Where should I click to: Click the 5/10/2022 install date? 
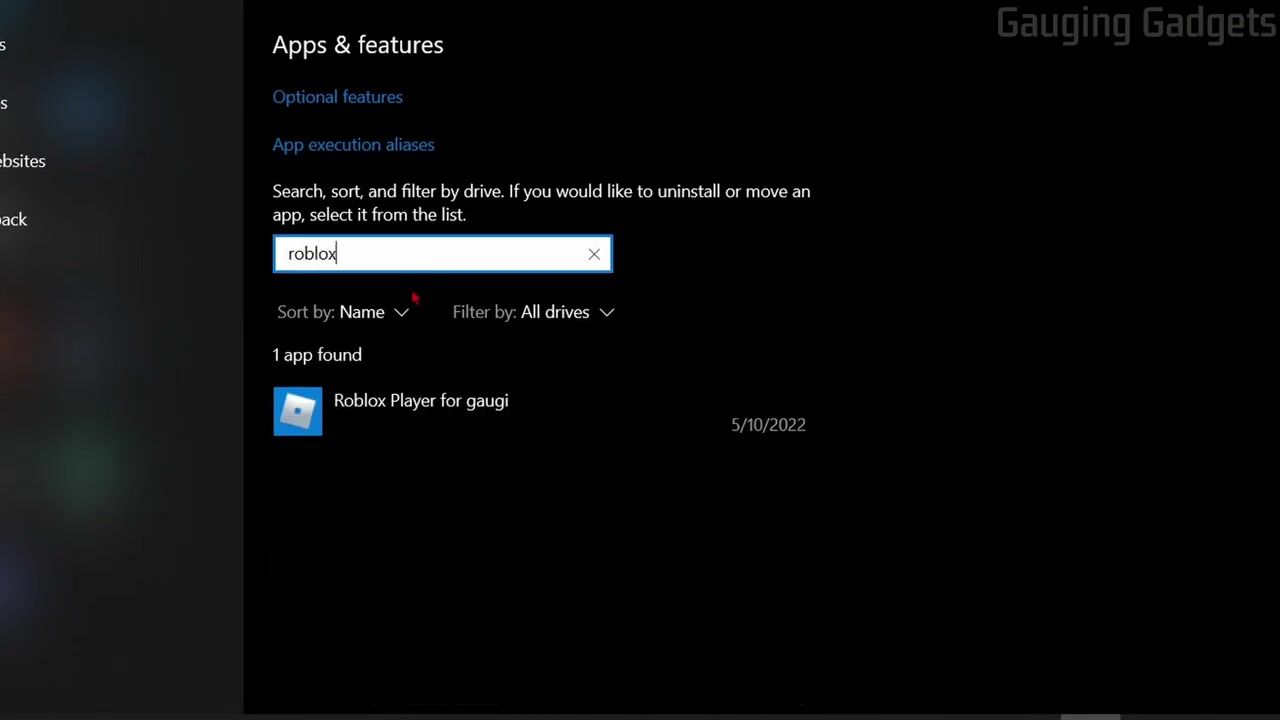[x=768, y=425]
